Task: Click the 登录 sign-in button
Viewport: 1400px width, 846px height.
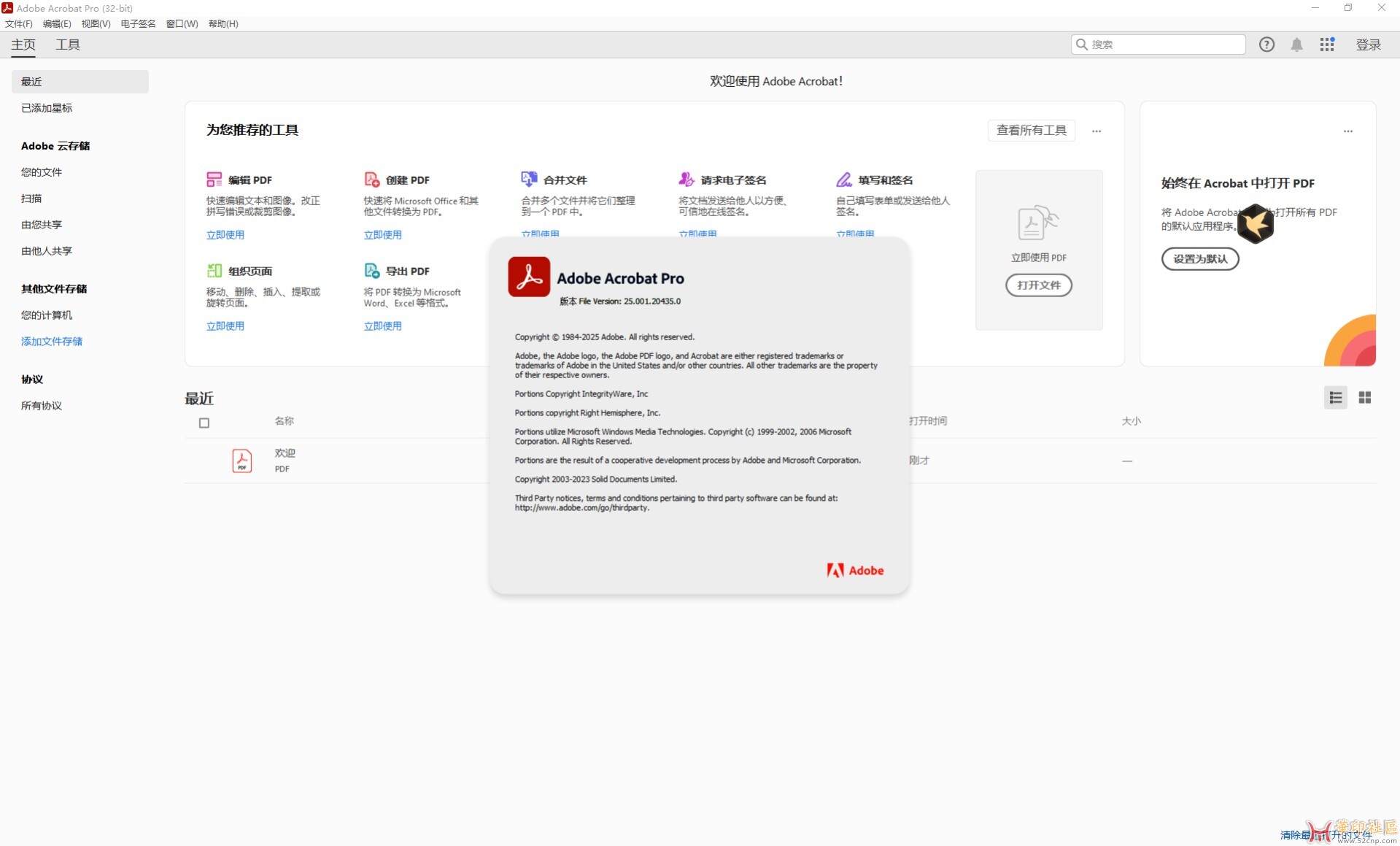Action: (1368, 45)
